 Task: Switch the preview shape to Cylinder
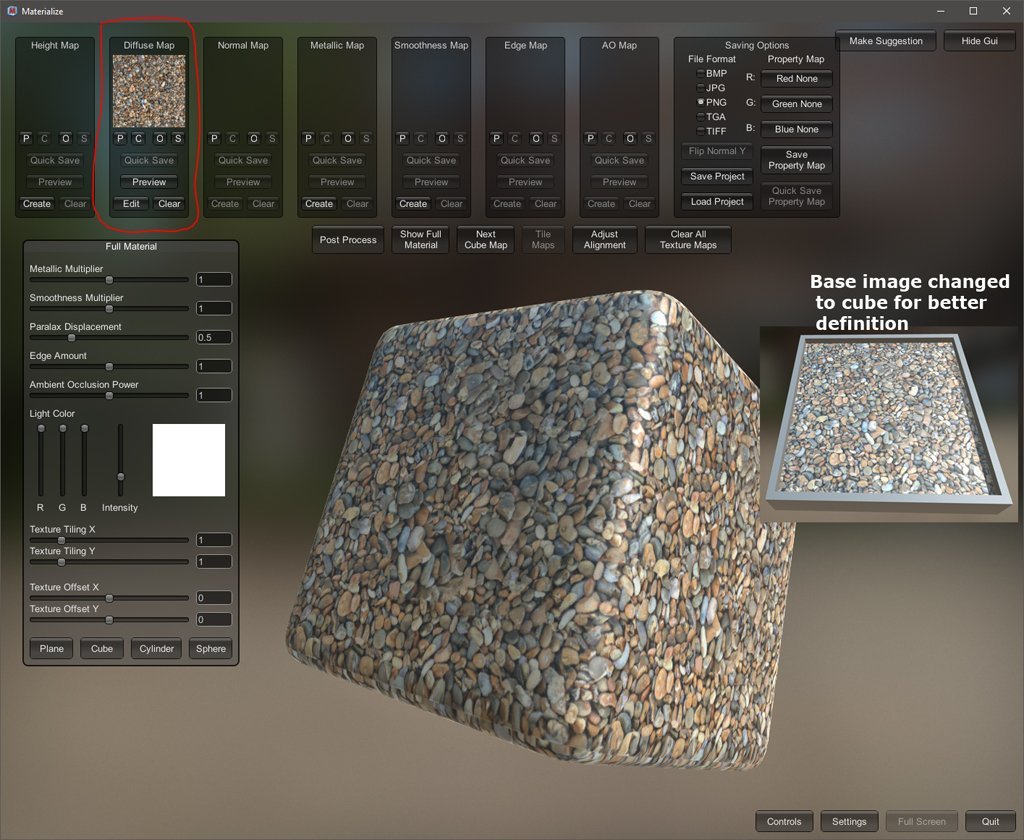[156, 649]
